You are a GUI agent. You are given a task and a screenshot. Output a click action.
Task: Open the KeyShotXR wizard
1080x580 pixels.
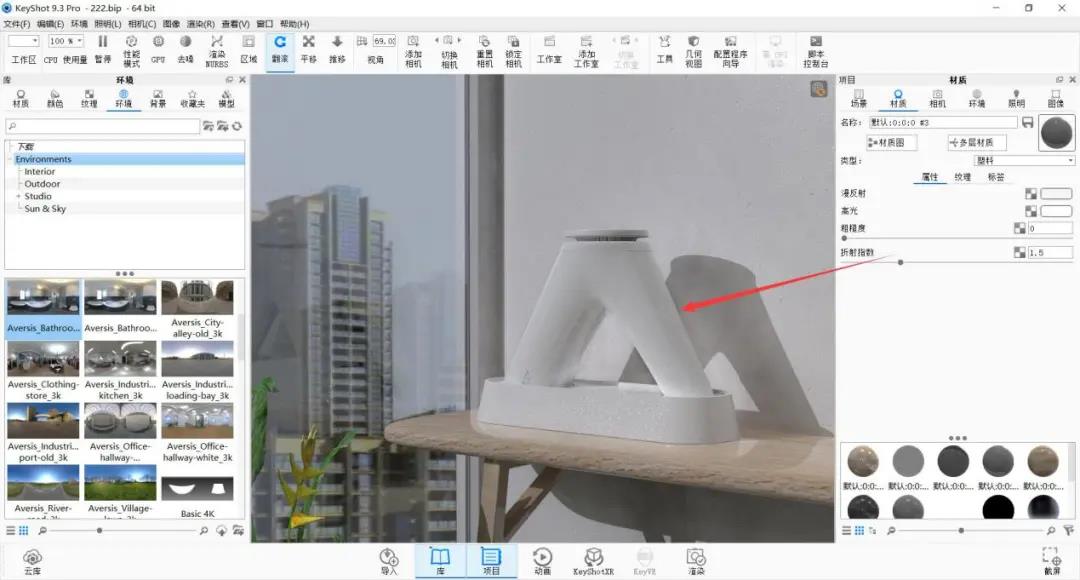coord(593,561)
